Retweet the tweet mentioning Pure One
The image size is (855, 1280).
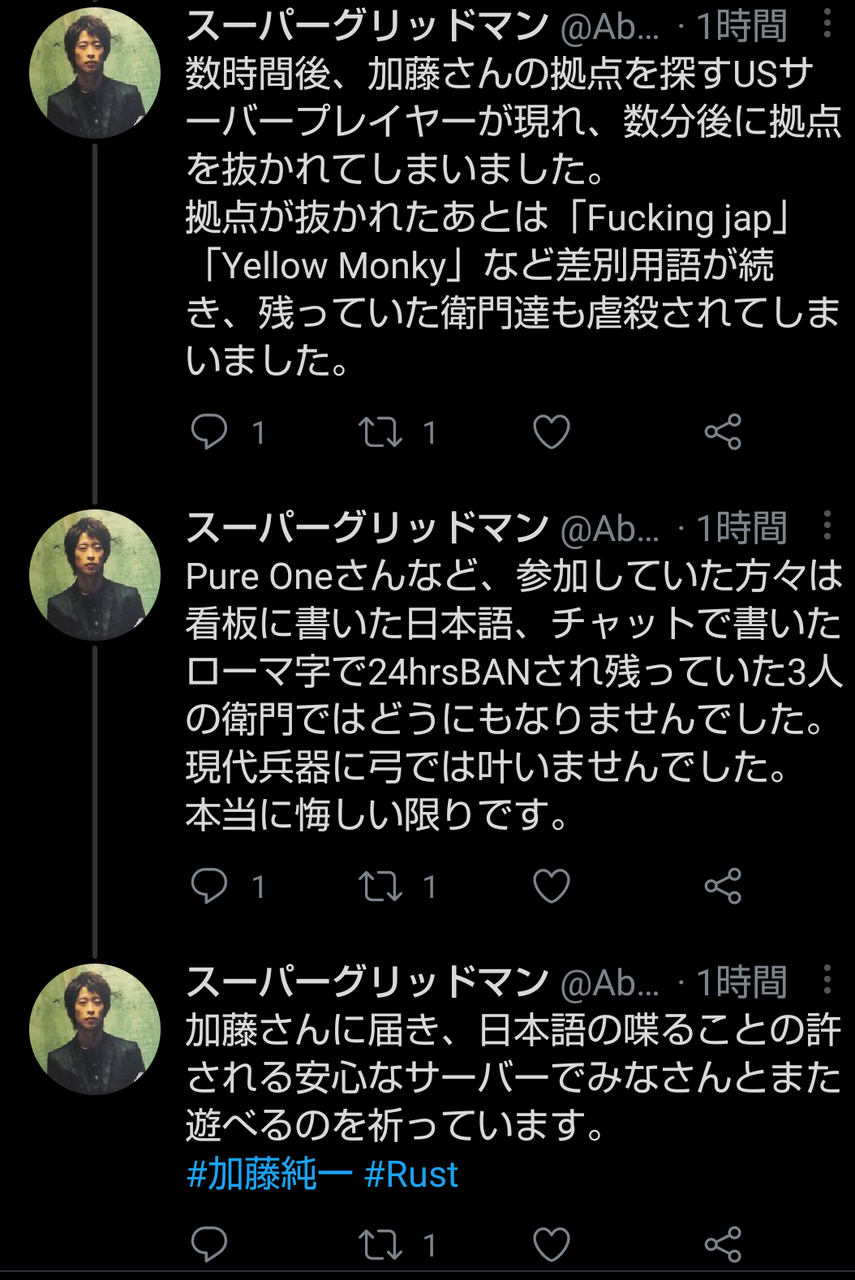[x=380, y=886]
